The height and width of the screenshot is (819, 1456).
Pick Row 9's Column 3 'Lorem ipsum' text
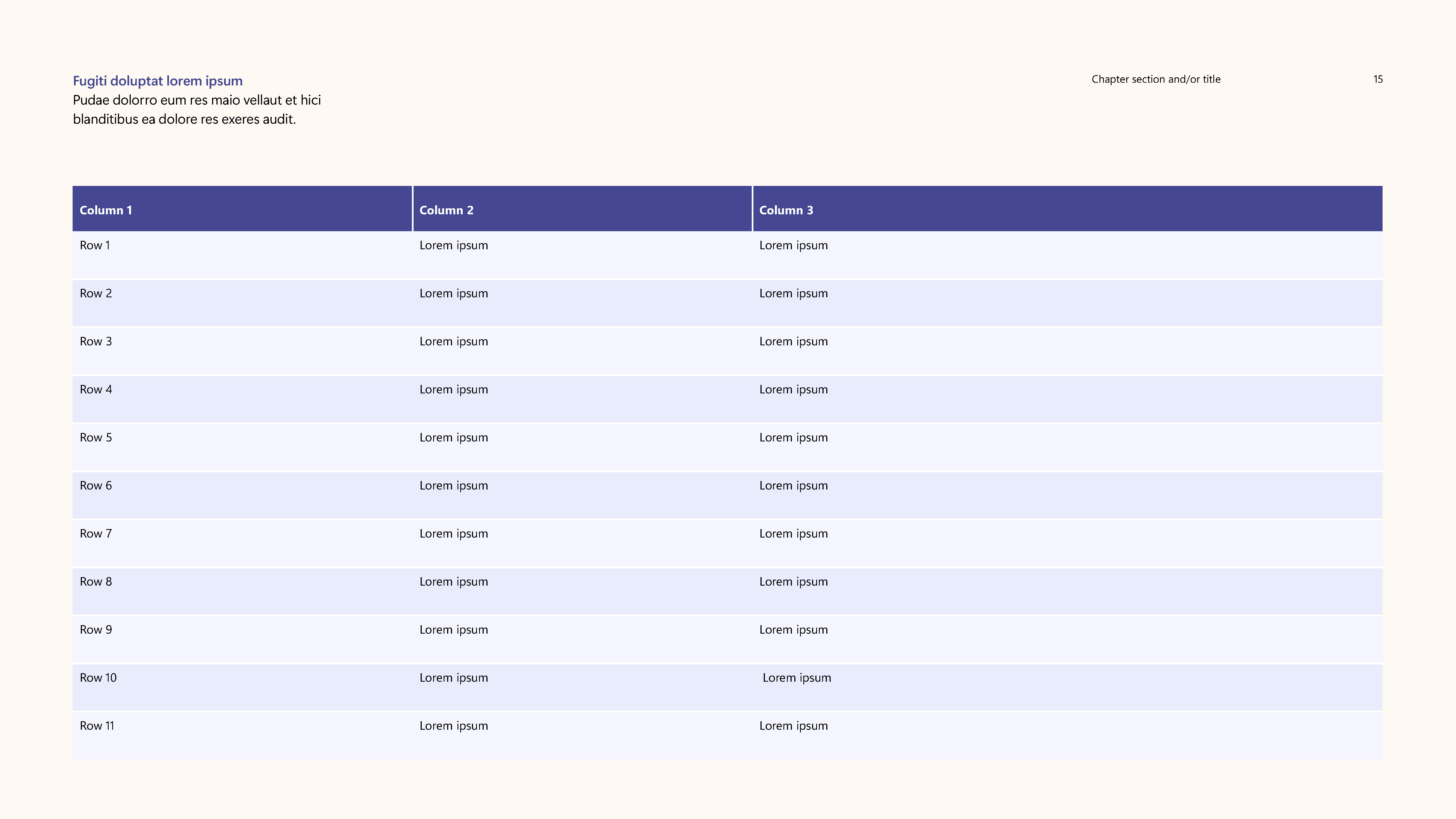[794, 630]
